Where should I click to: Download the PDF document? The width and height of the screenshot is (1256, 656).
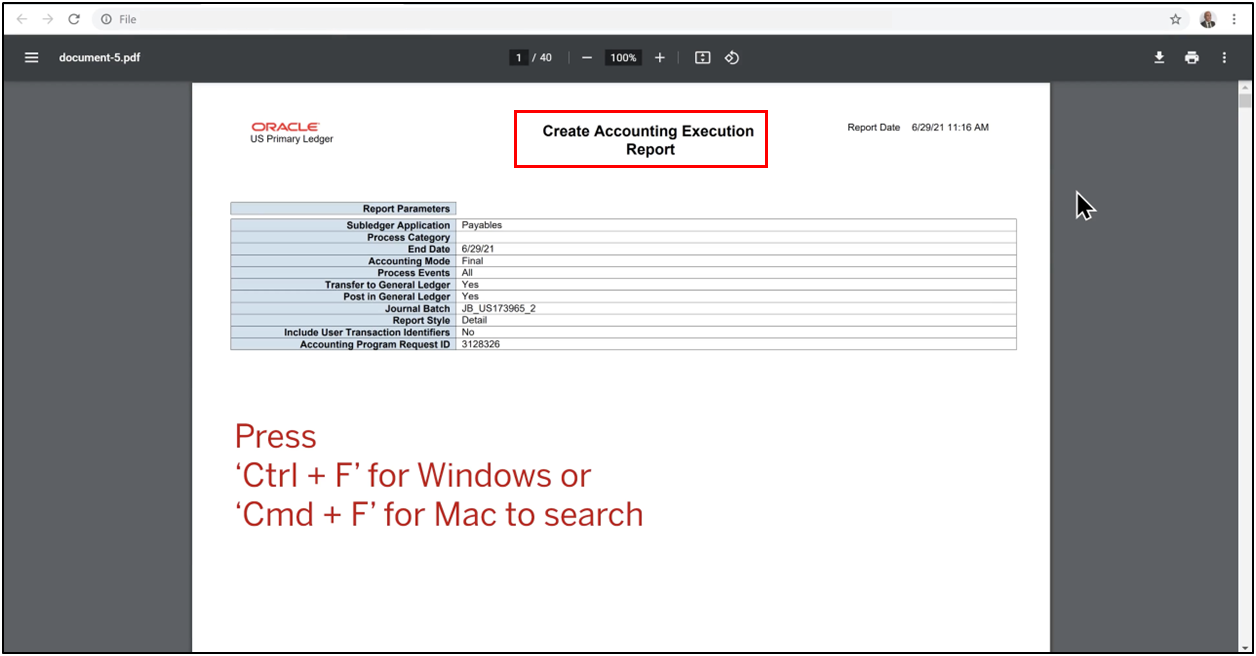tap(1159, 57)
